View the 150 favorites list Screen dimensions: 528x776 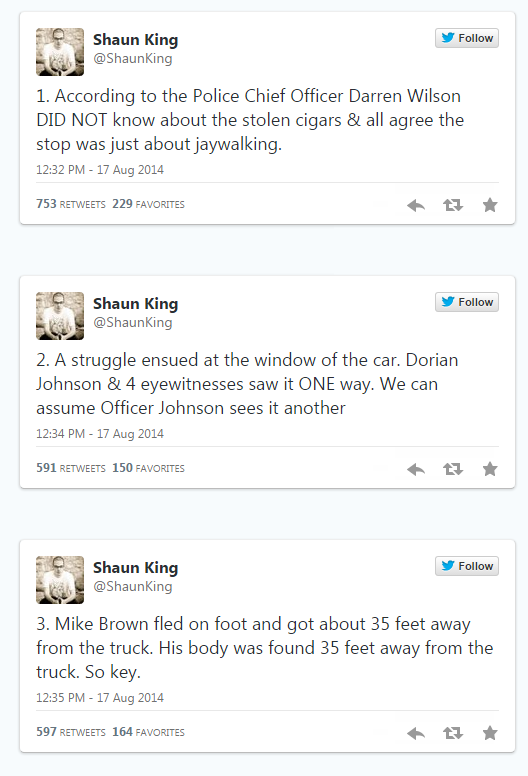148,468
